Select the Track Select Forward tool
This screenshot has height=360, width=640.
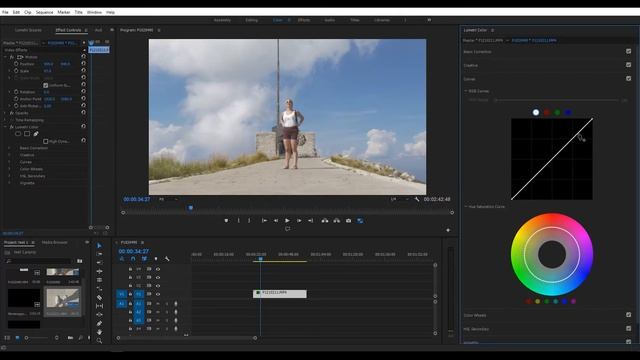pos(99,254)
